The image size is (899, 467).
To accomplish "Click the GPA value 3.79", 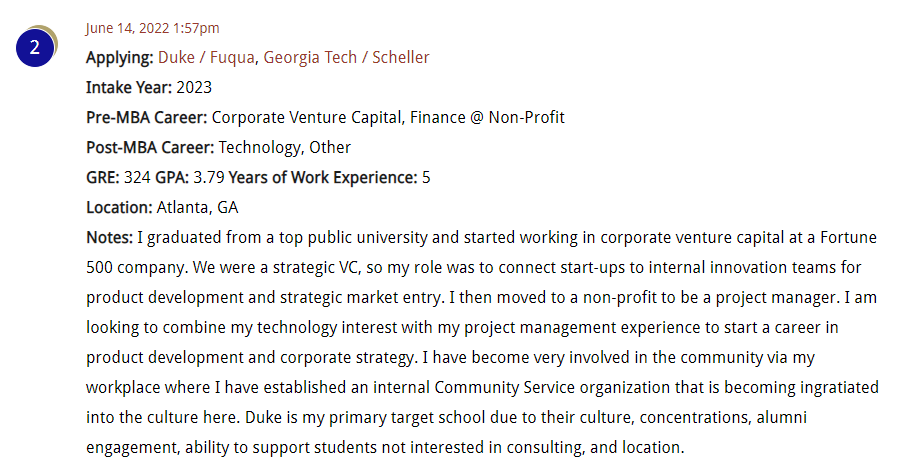I will 209,178.
